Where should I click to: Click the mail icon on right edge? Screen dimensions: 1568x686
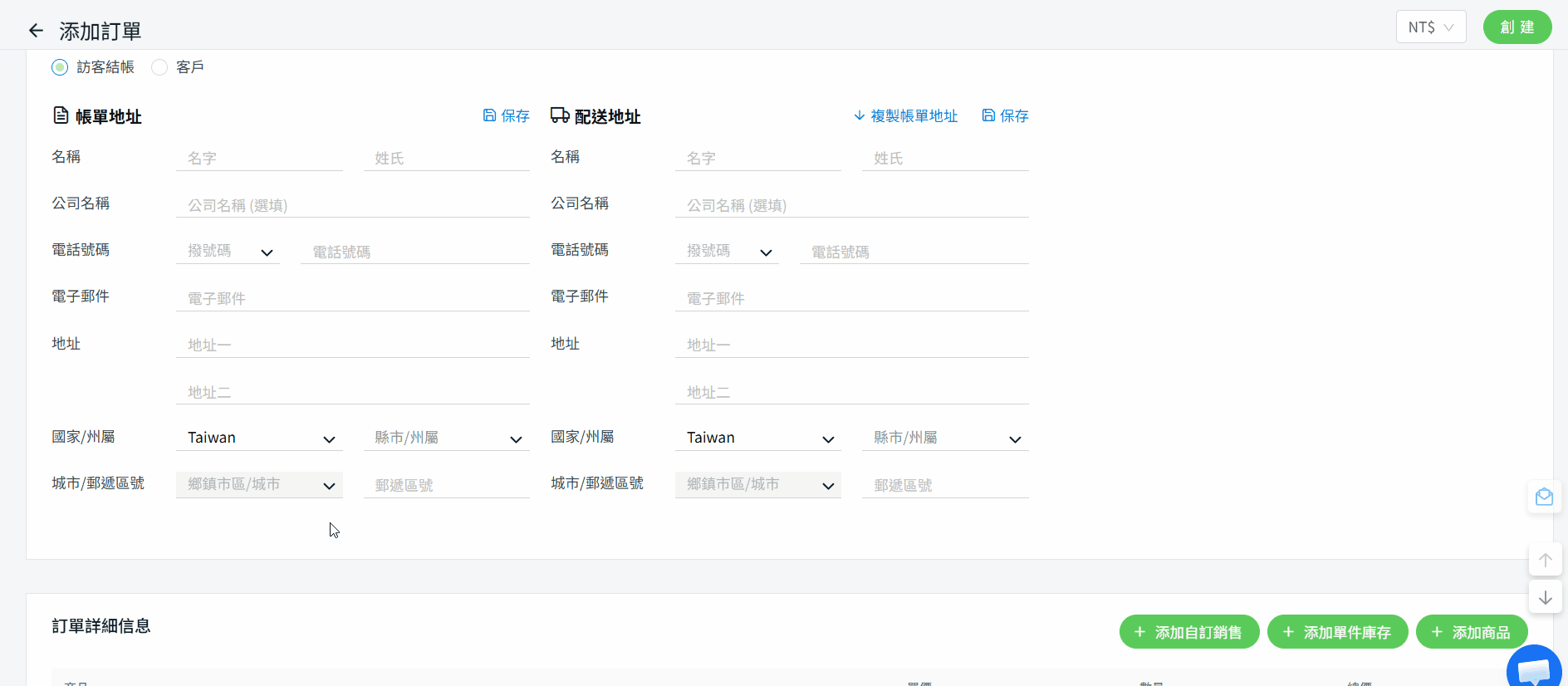click(x=1544, y=497)
